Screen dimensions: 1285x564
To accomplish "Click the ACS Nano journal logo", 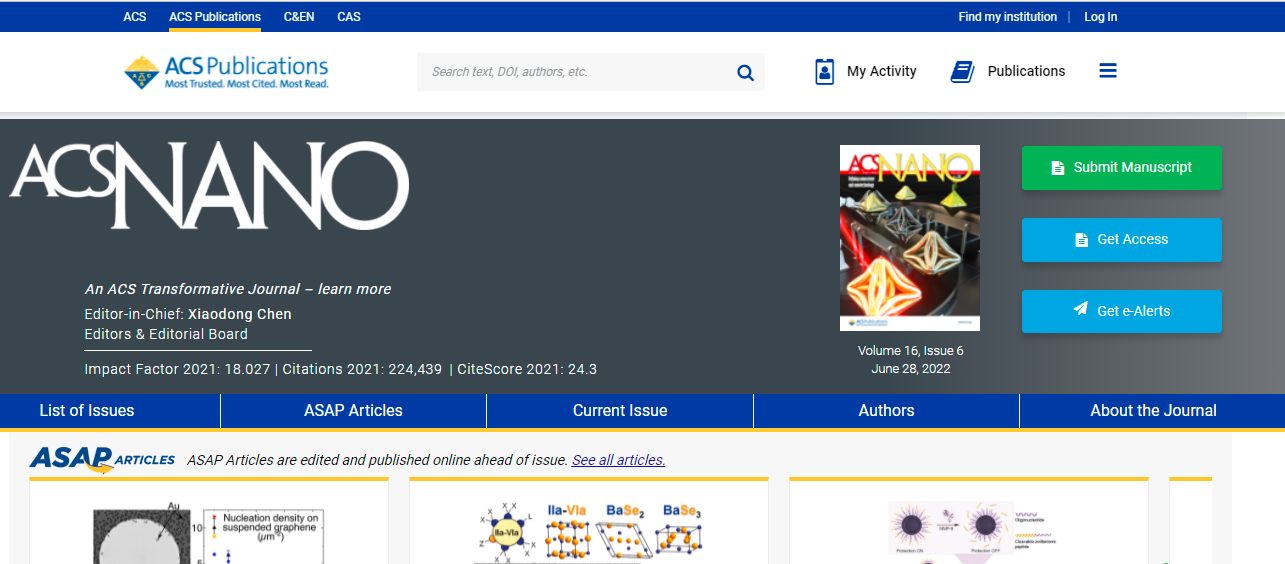I will 209,185.
